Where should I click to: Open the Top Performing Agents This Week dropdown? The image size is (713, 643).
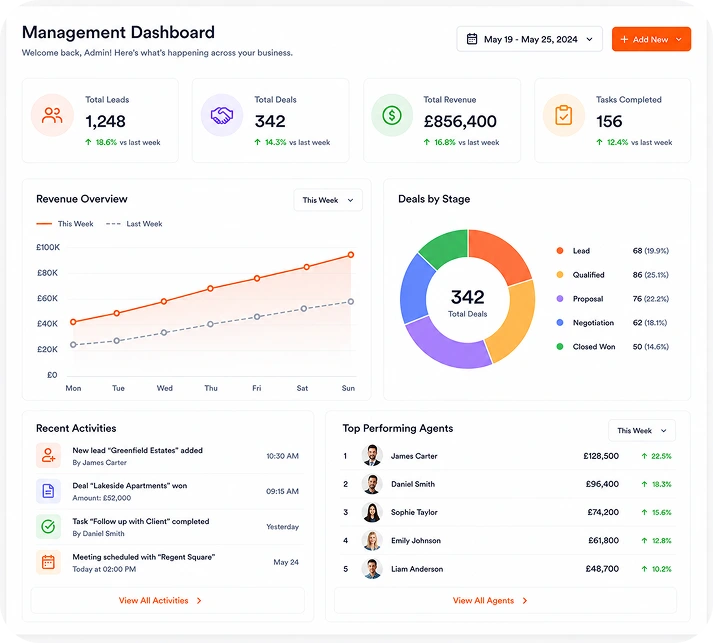[642, 431]
